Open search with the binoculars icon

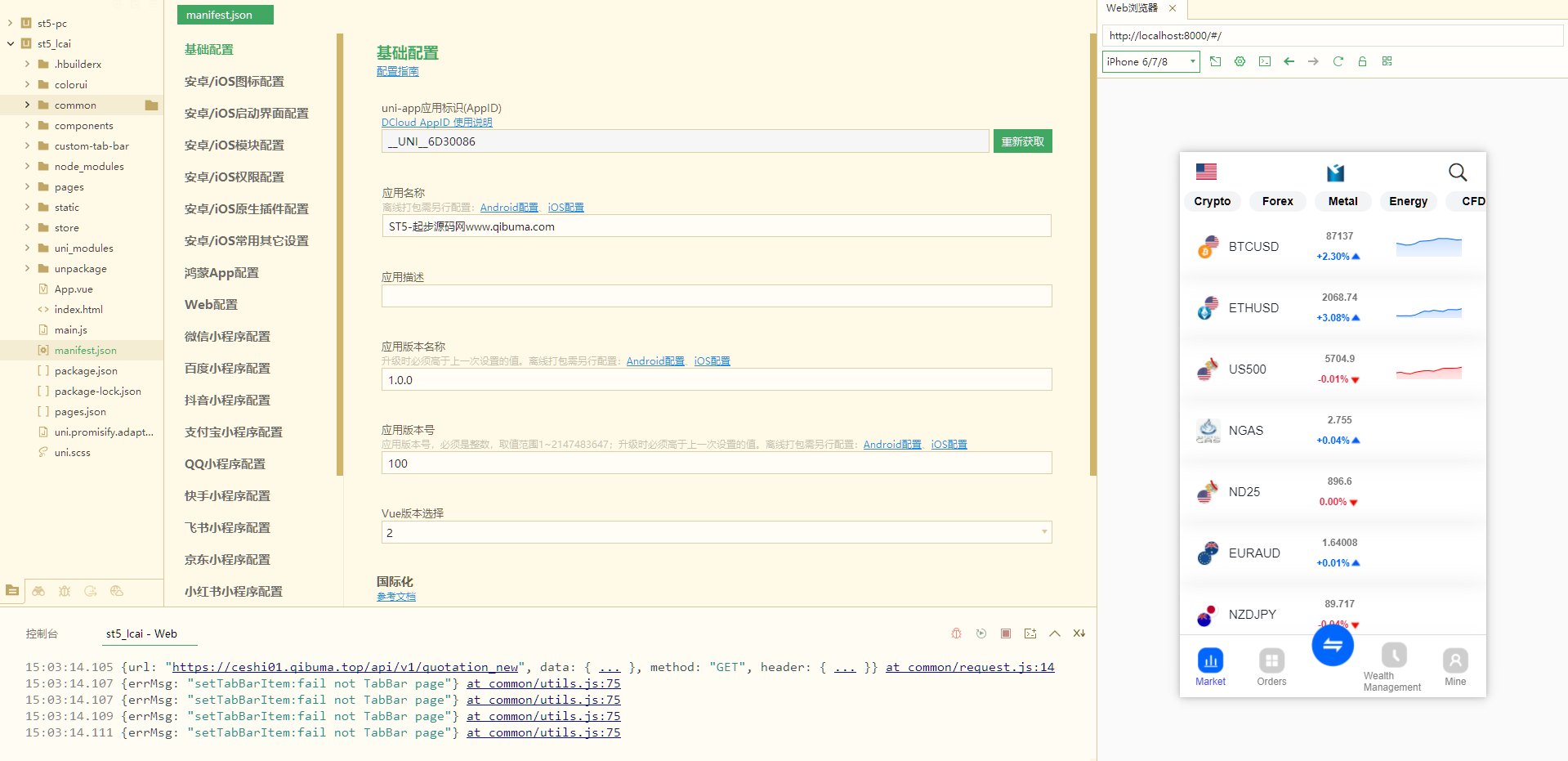click(38, 591)
